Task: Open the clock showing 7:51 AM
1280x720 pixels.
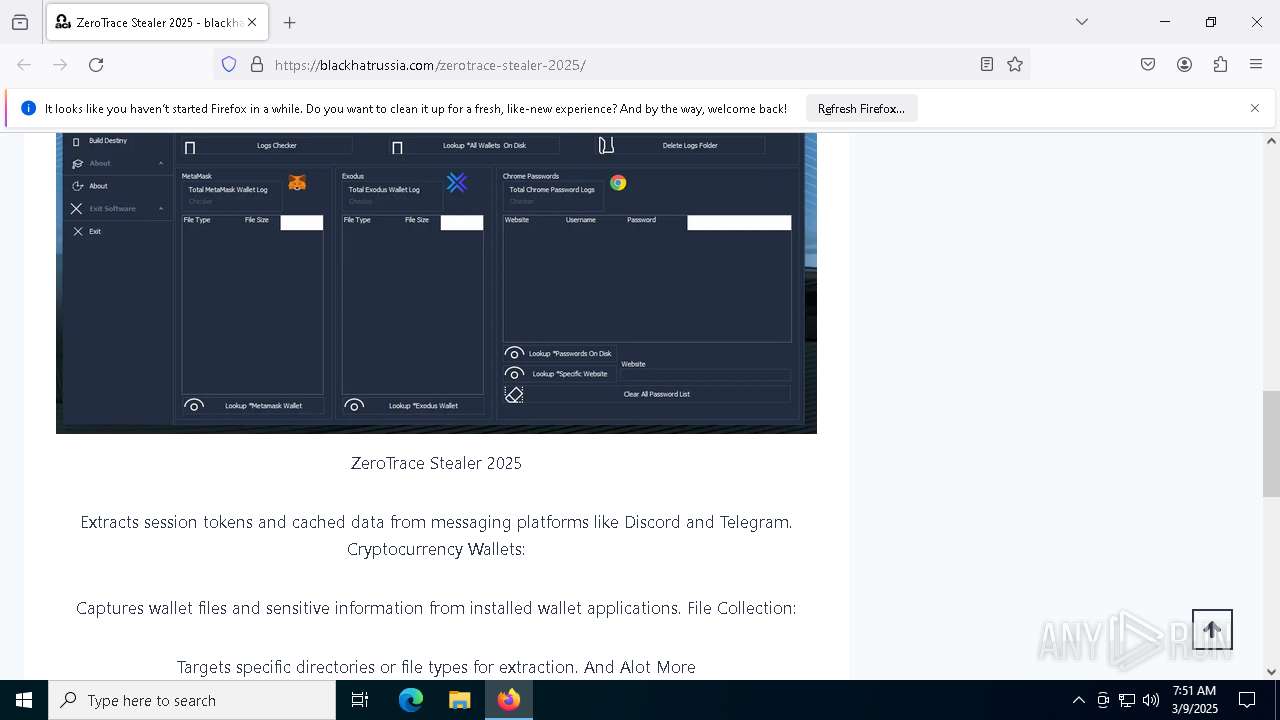Action: [x=1194, y=700]
